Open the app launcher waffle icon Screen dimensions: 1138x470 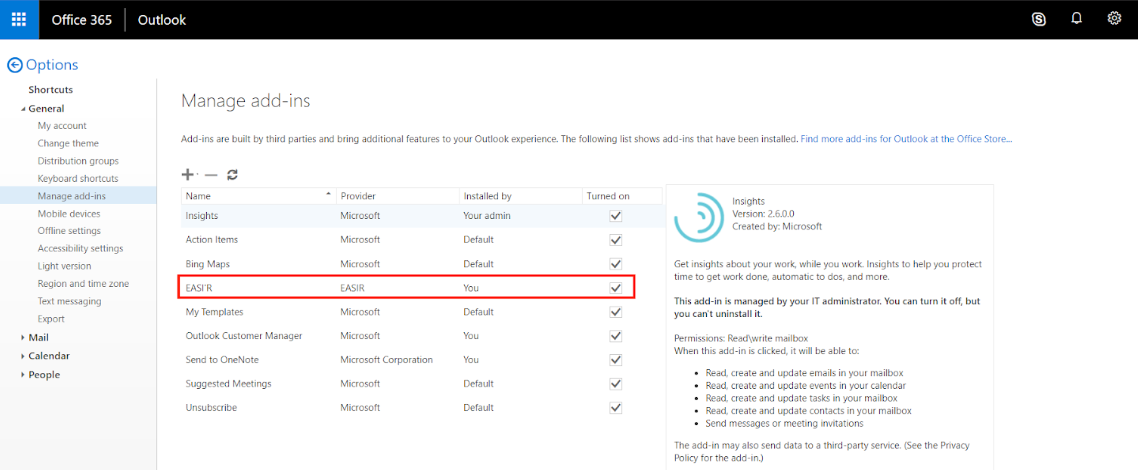(19, 20)
